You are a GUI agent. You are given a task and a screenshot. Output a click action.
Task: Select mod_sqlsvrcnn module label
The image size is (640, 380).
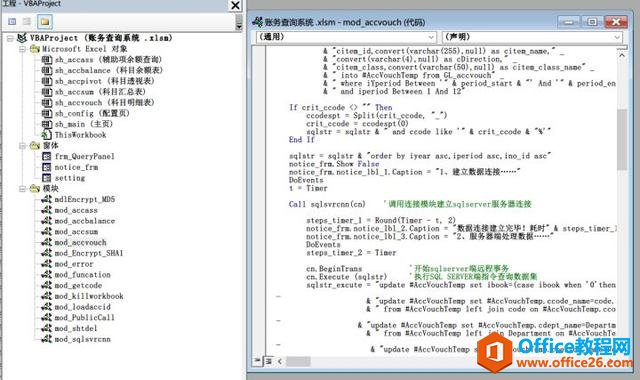82,339
